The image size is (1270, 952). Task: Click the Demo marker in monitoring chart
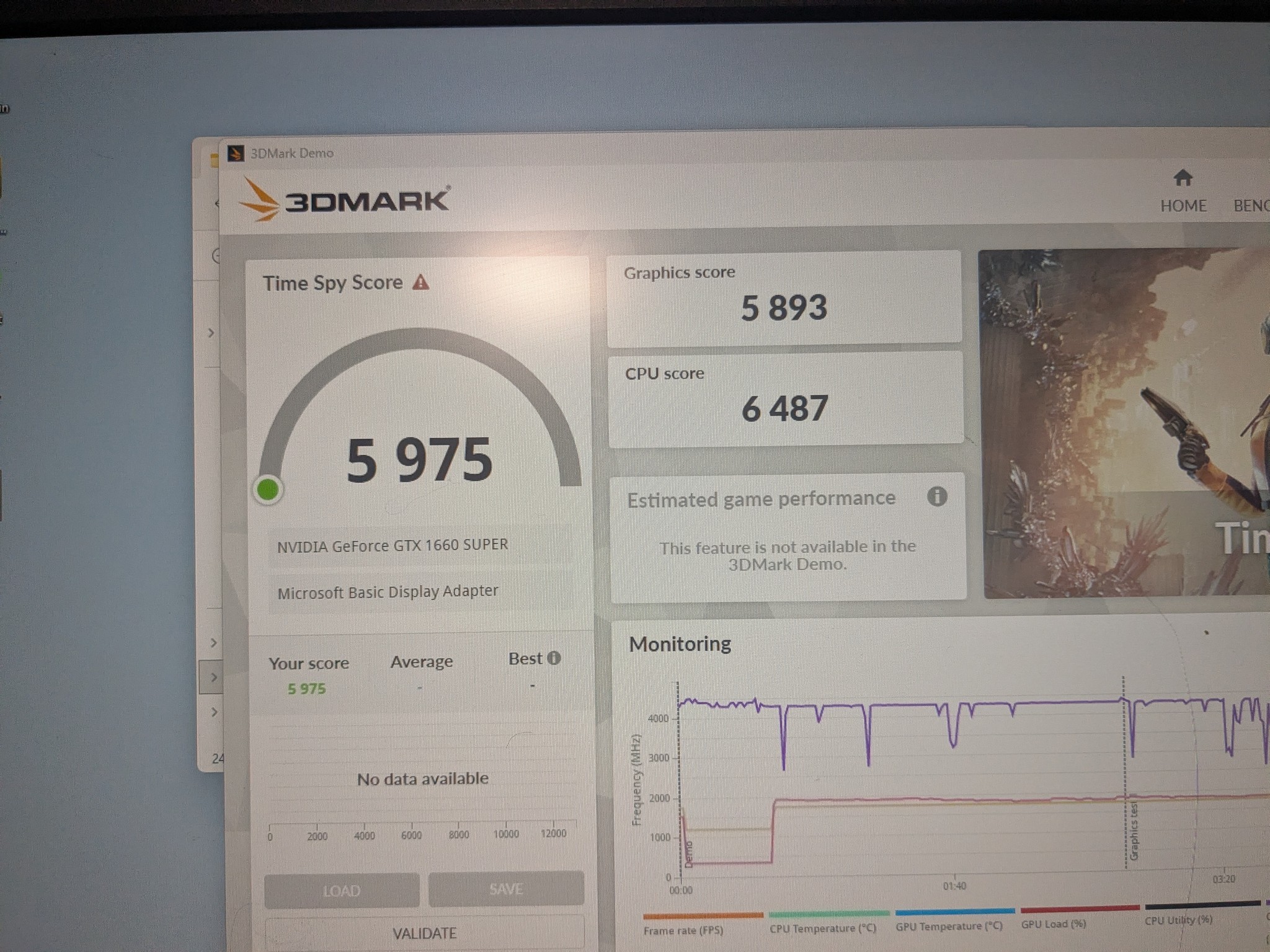pos(688,854)
